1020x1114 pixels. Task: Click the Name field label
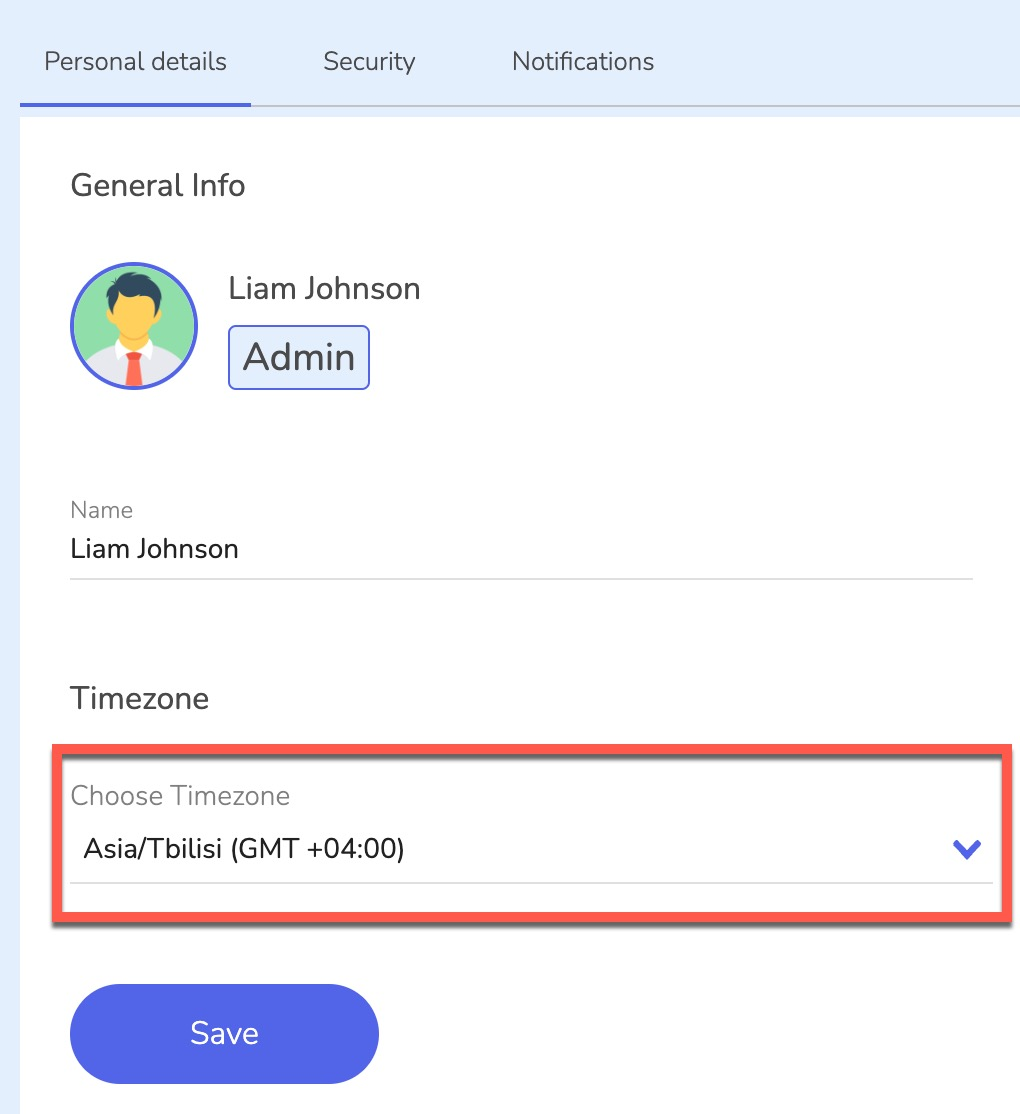[x=102, y=510]
